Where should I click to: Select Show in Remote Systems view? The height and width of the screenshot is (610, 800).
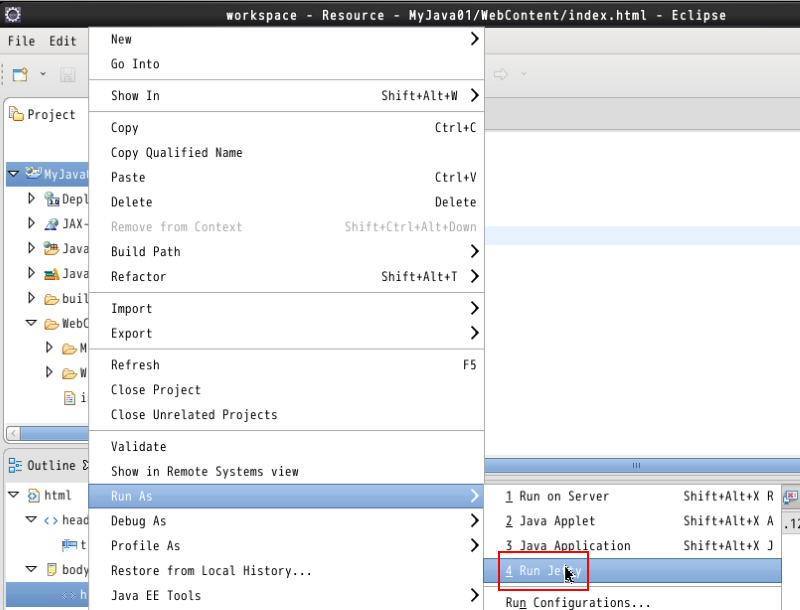[x=286, y=471]
